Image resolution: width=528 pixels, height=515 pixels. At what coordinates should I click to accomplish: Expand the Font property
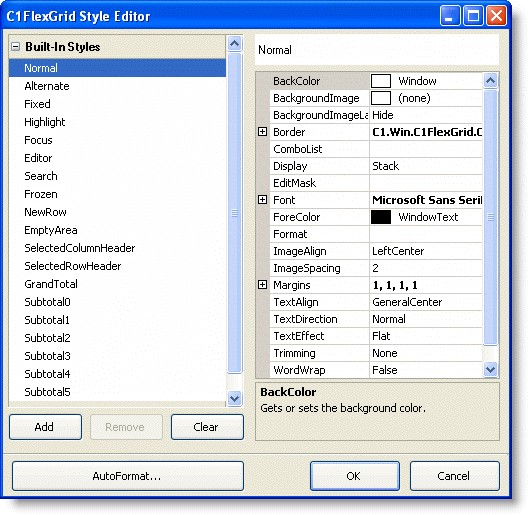click(x=262, y=200)
